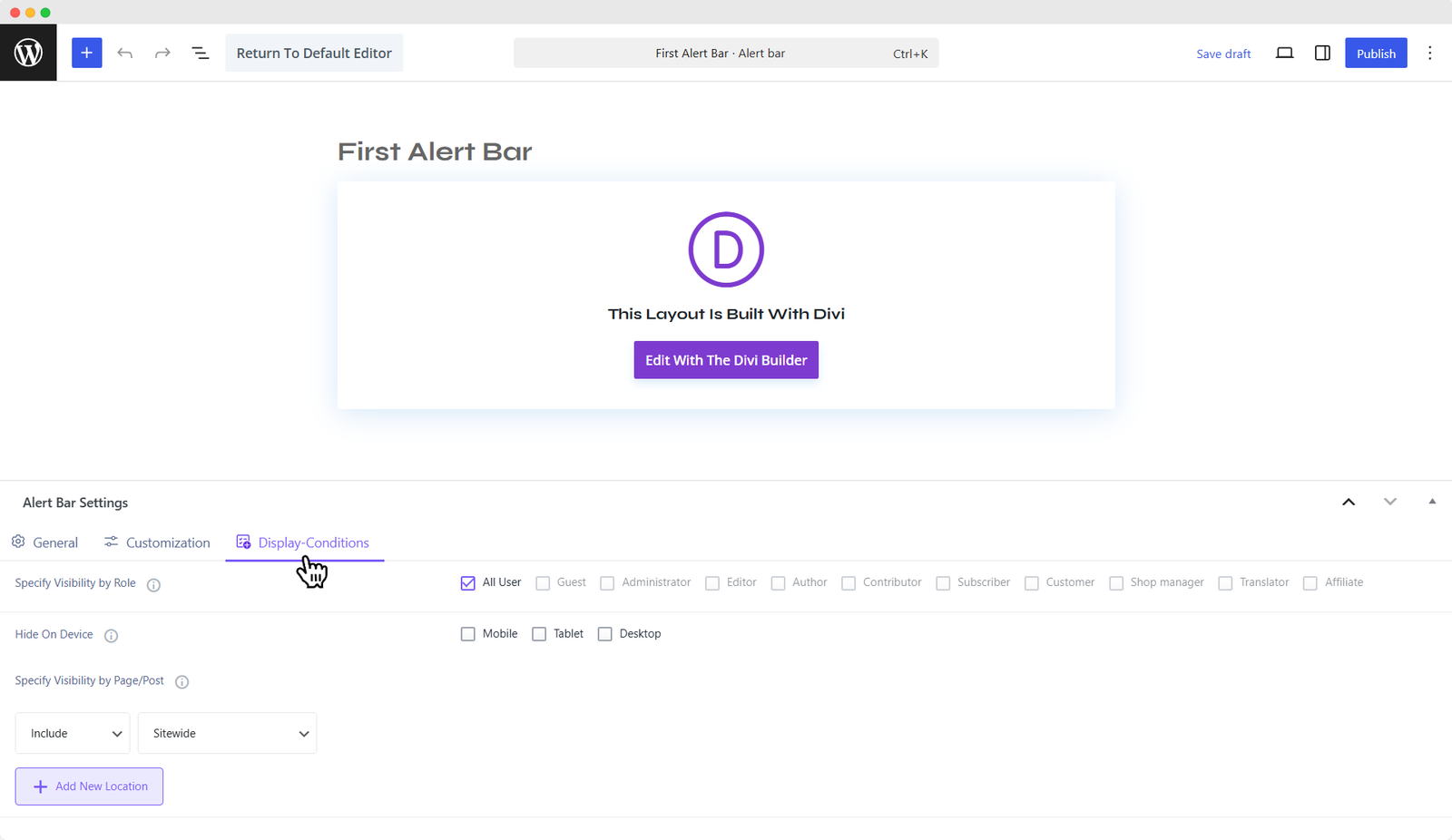Open the laptop preview icon

[x=1284, y=54]
